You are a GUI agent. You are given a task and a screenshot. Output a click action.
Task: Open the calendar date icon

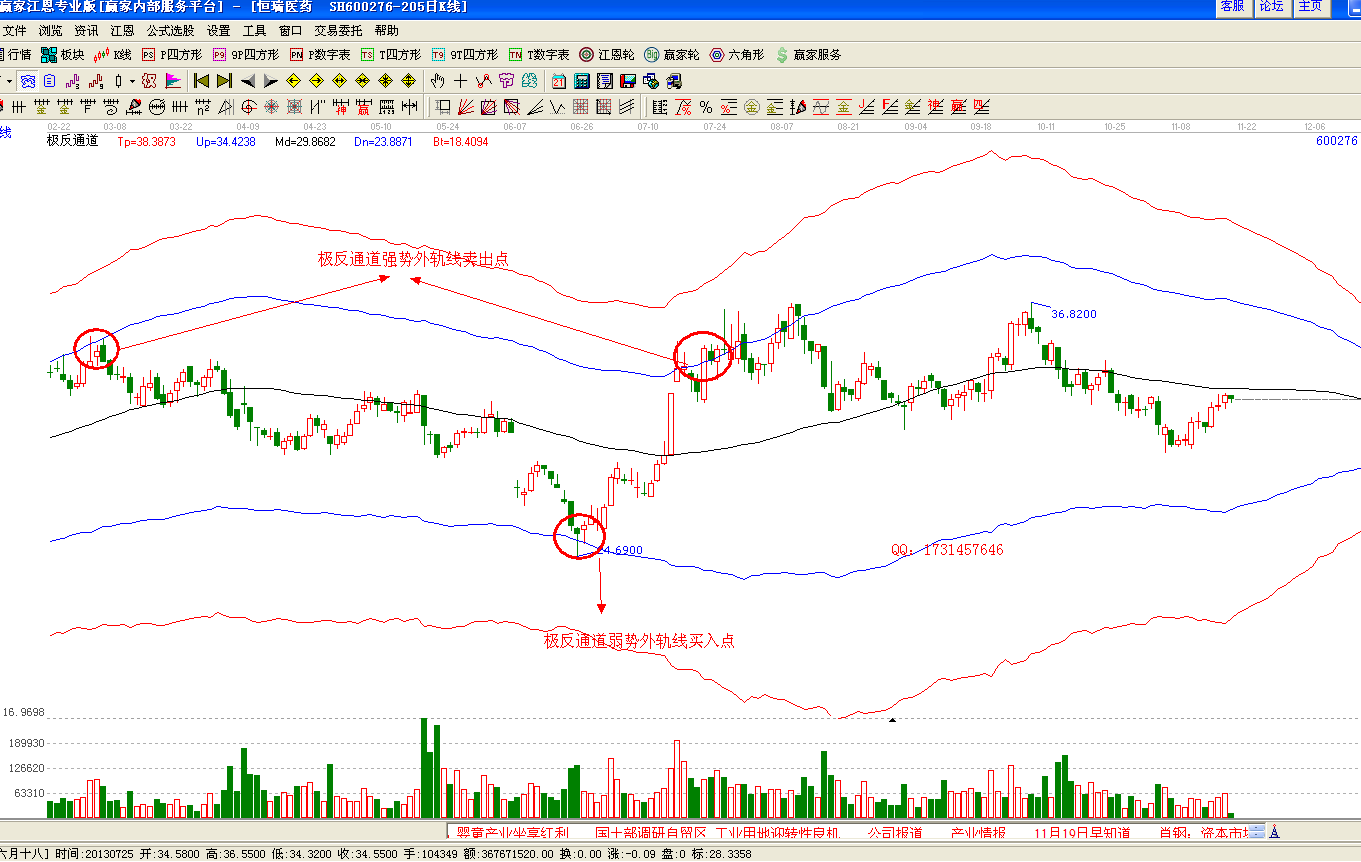(559, 81)
